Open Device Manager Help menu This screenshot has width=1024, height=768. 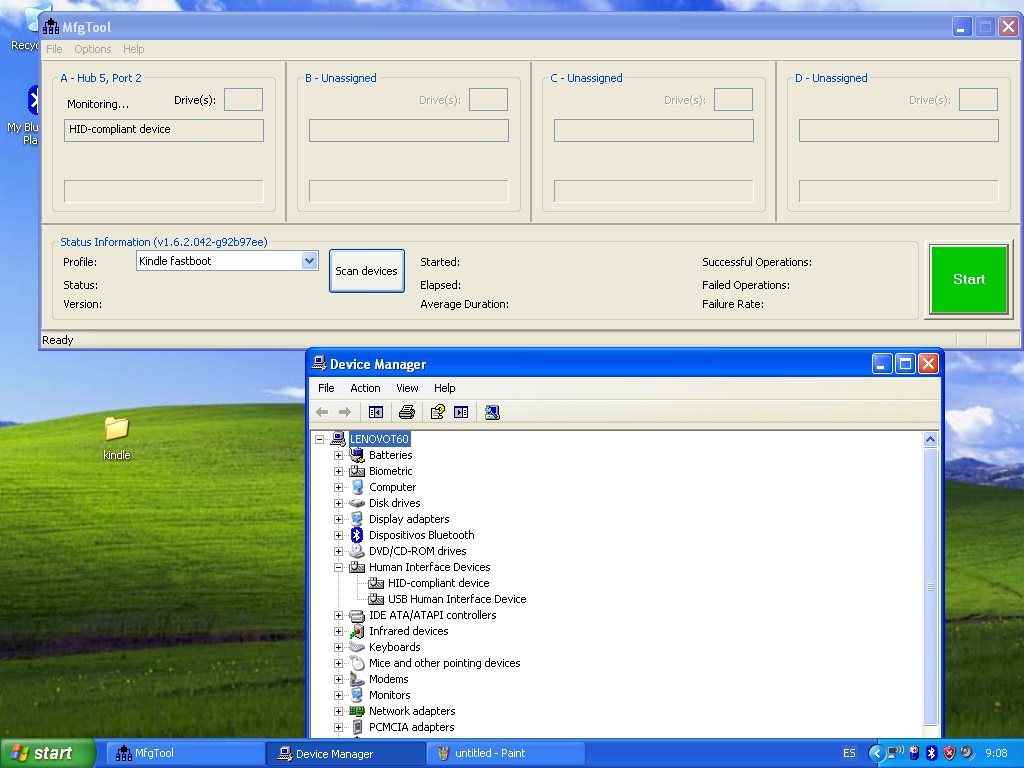tap(444, 388)
